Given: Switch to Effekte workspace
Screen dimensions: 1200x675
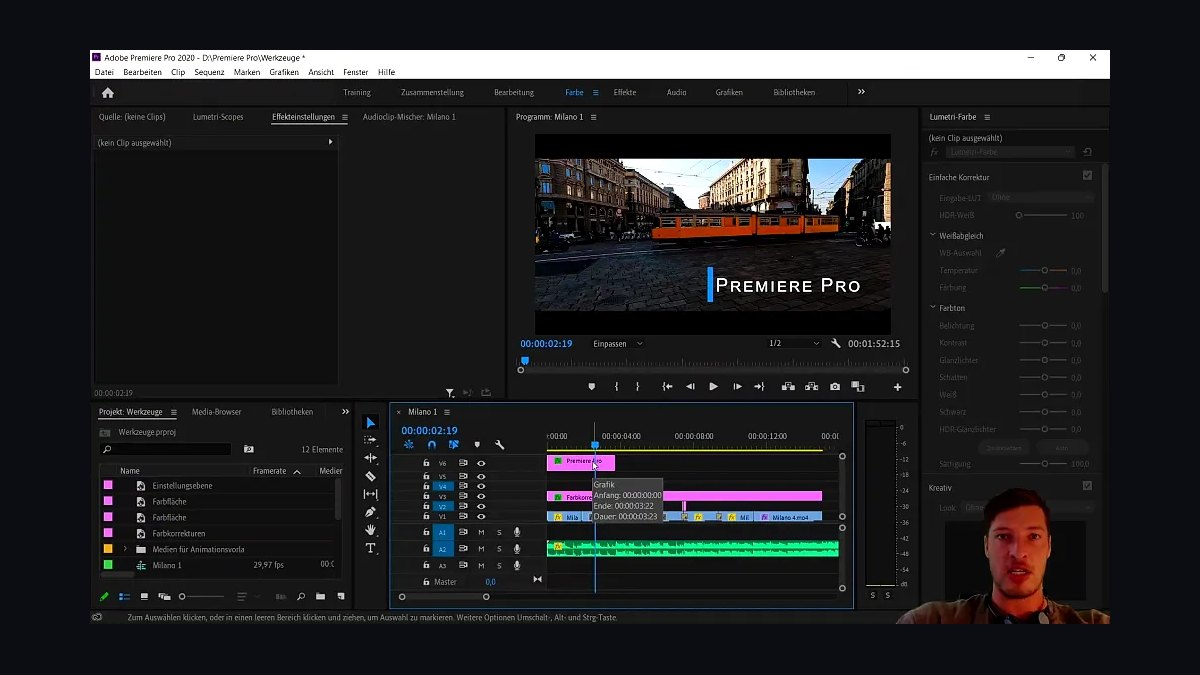Looking at the screenshot, I should point(625,92).
